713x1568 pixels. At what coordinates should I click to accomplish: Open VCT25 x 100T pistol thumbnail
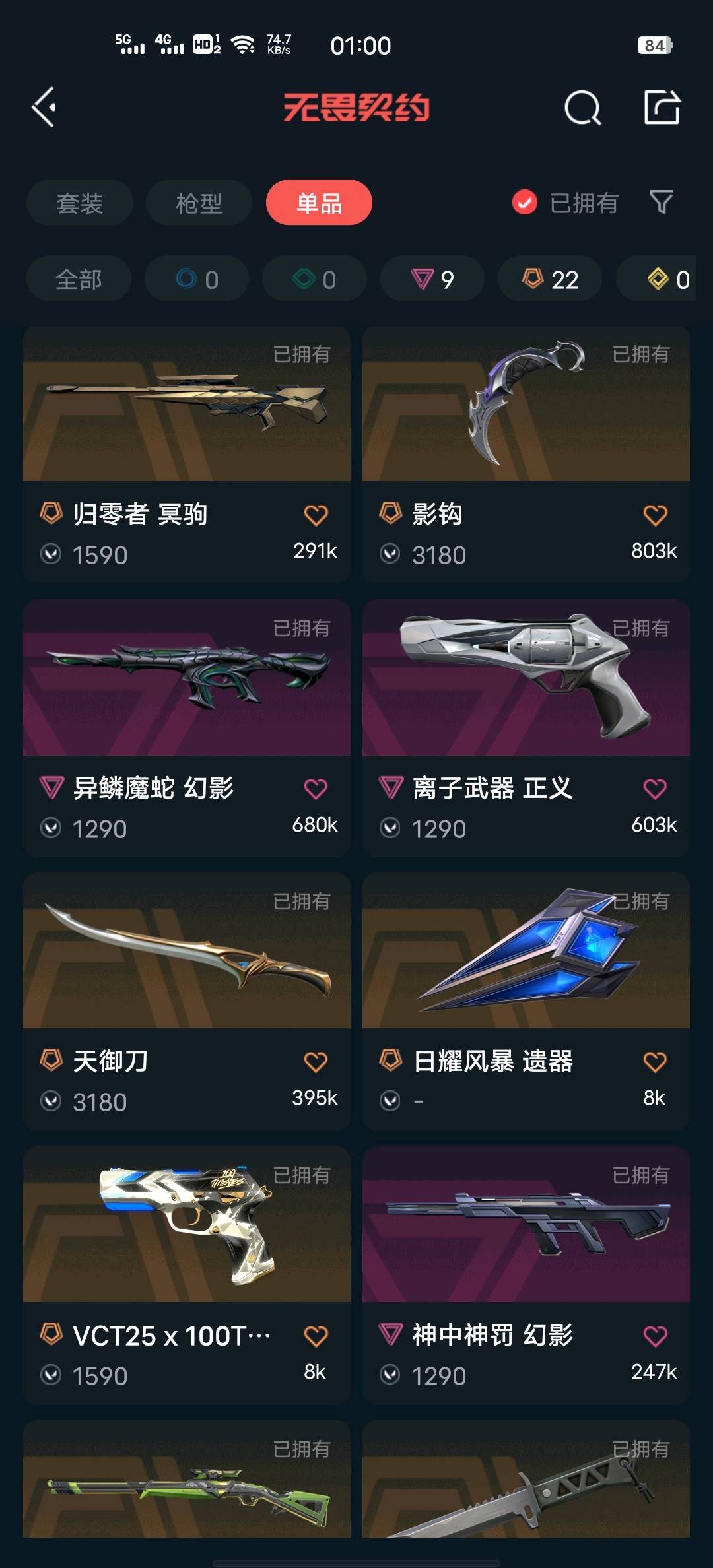tap(187, 1224)
